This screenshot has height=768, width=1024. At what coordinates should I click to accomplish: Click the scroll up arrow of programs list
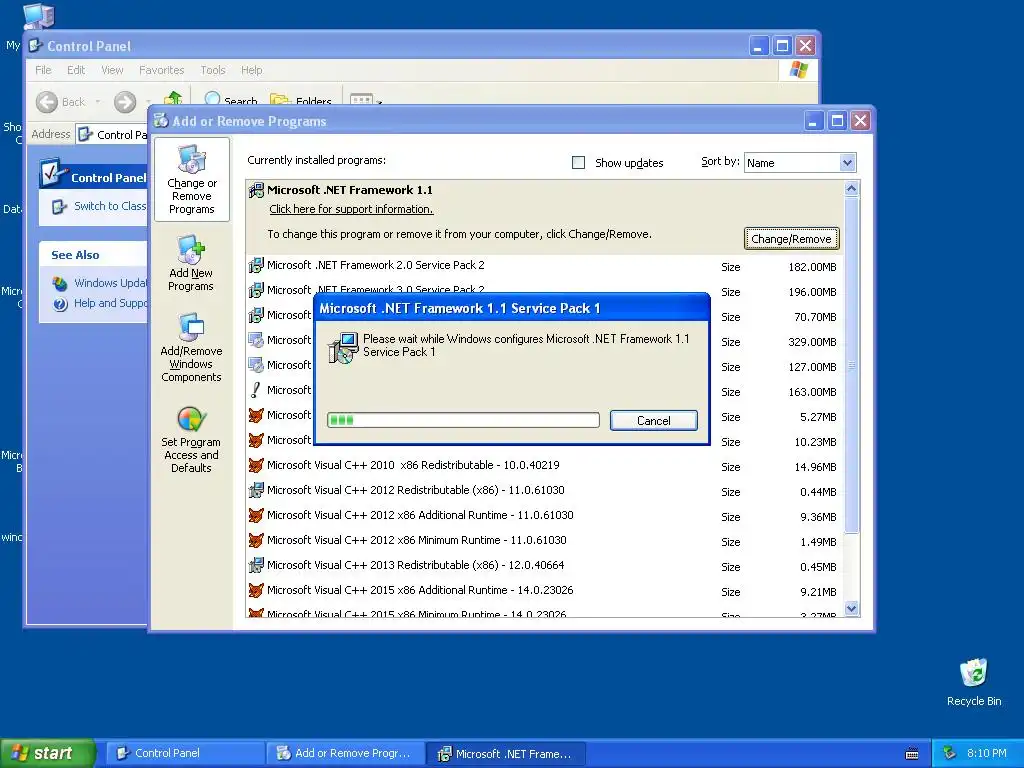click(851, 189)
